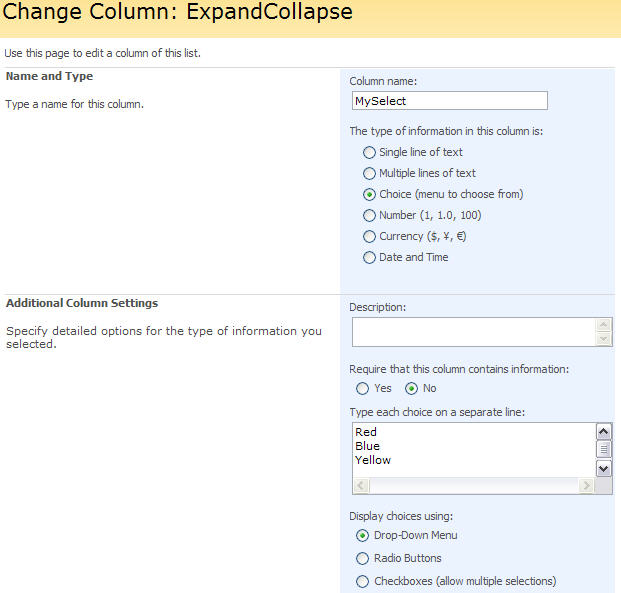The height and width of the screenshot is (593, 621).
Task: Click inside the Description text box
Action: pyautogui.click(x=471, y=332)
